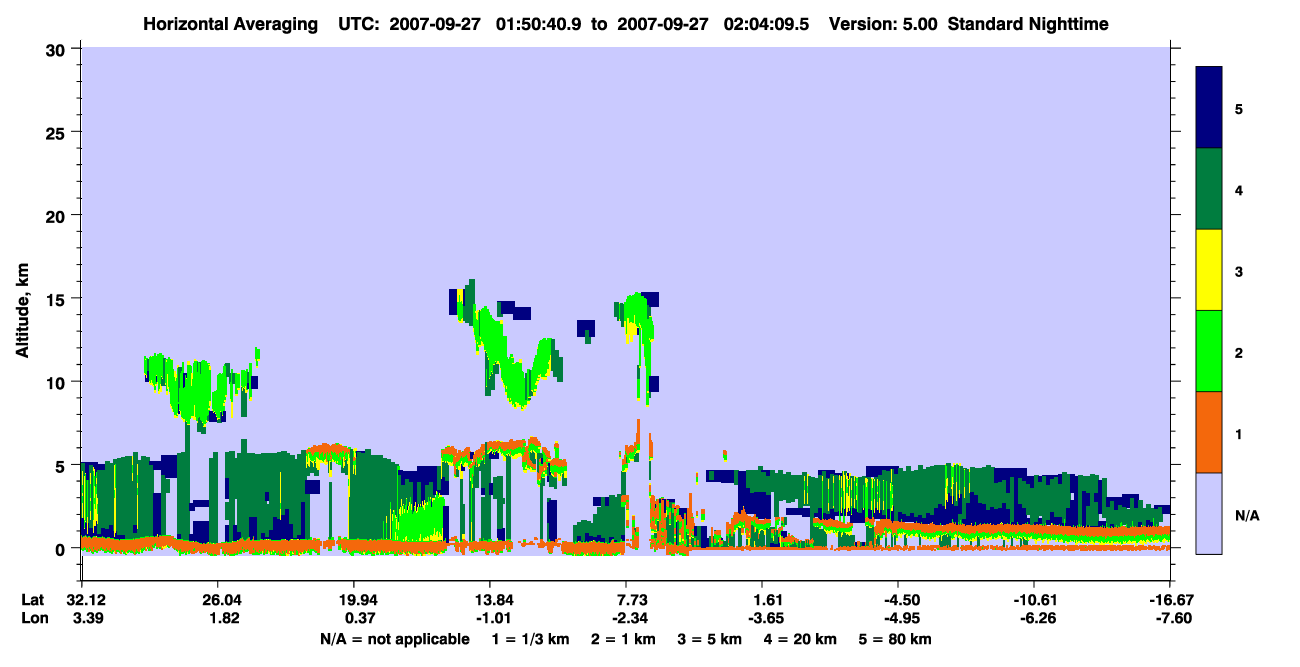Click the y-axis tick label 20
Image resolution: width=1300 pixels, height=667 pixels.
pos(58,216)
